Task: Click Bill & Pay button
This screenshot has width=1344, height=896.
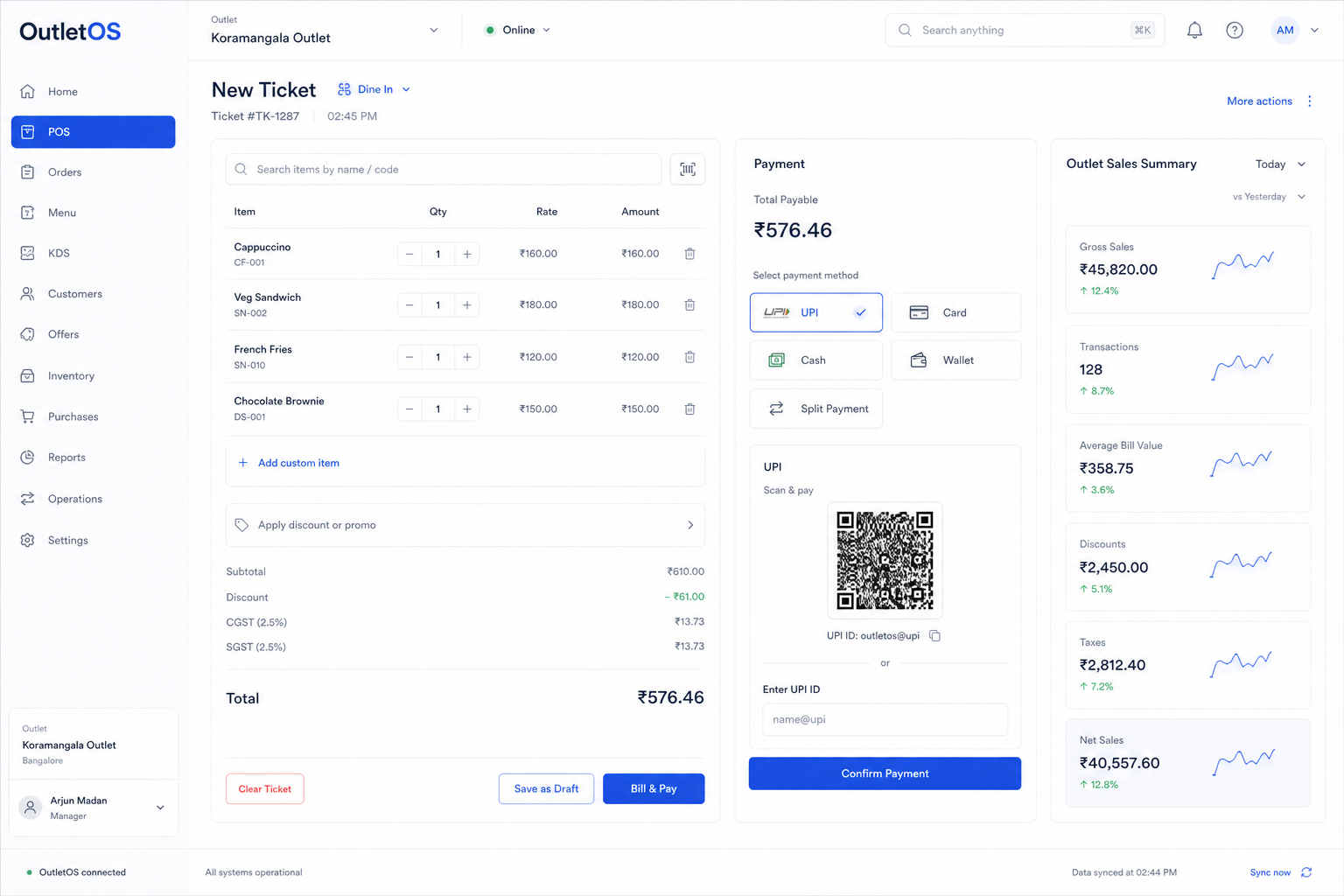Action: 654,788
